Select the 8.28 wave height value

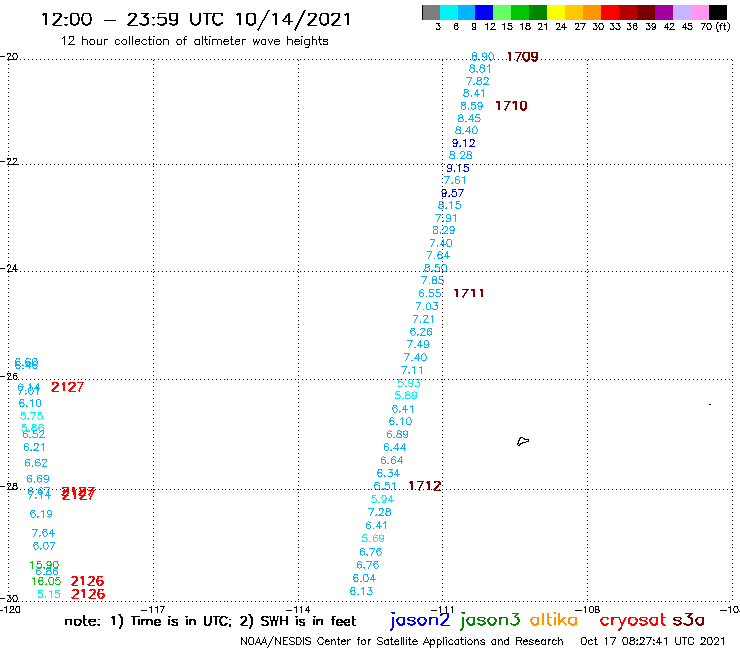[x=461, y=155]
